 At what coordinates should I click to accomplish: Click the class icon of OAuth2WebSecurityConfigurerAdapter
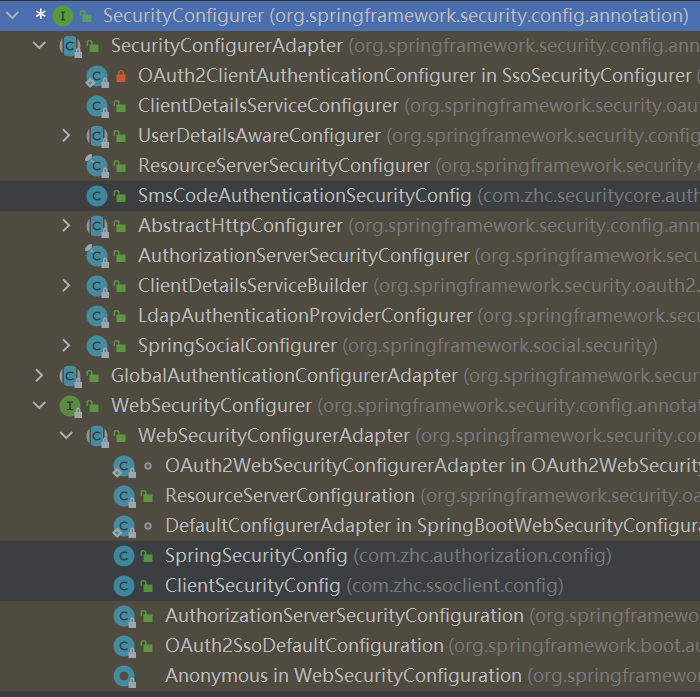(x=124, y=466)
